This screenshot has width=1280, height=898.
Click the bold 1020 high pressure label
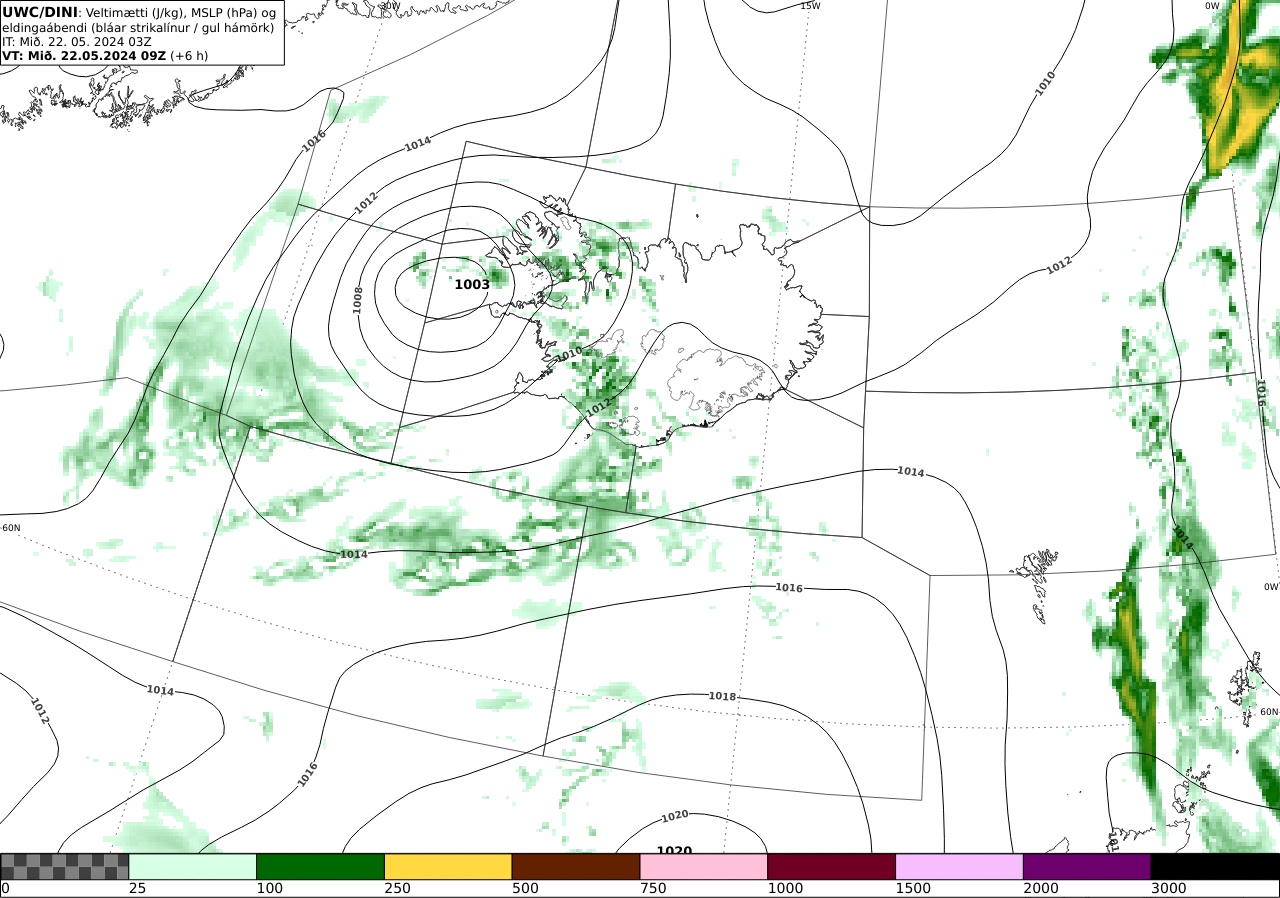tap(674, 851)
